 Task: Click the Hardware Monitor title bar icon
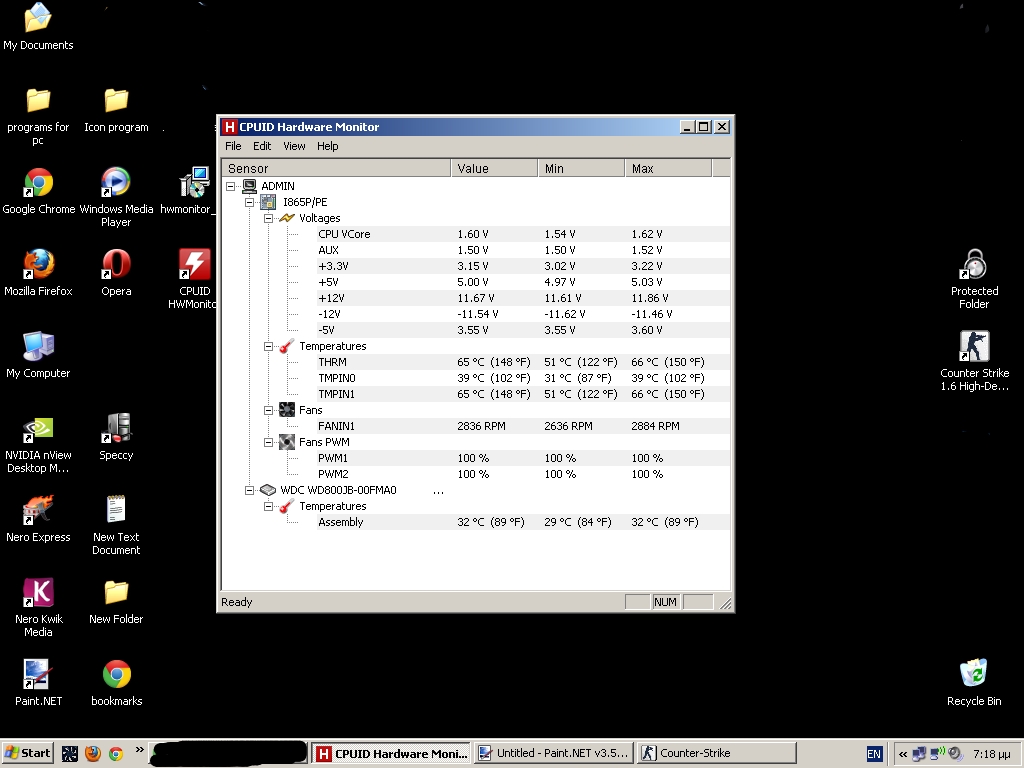point(229,127)
